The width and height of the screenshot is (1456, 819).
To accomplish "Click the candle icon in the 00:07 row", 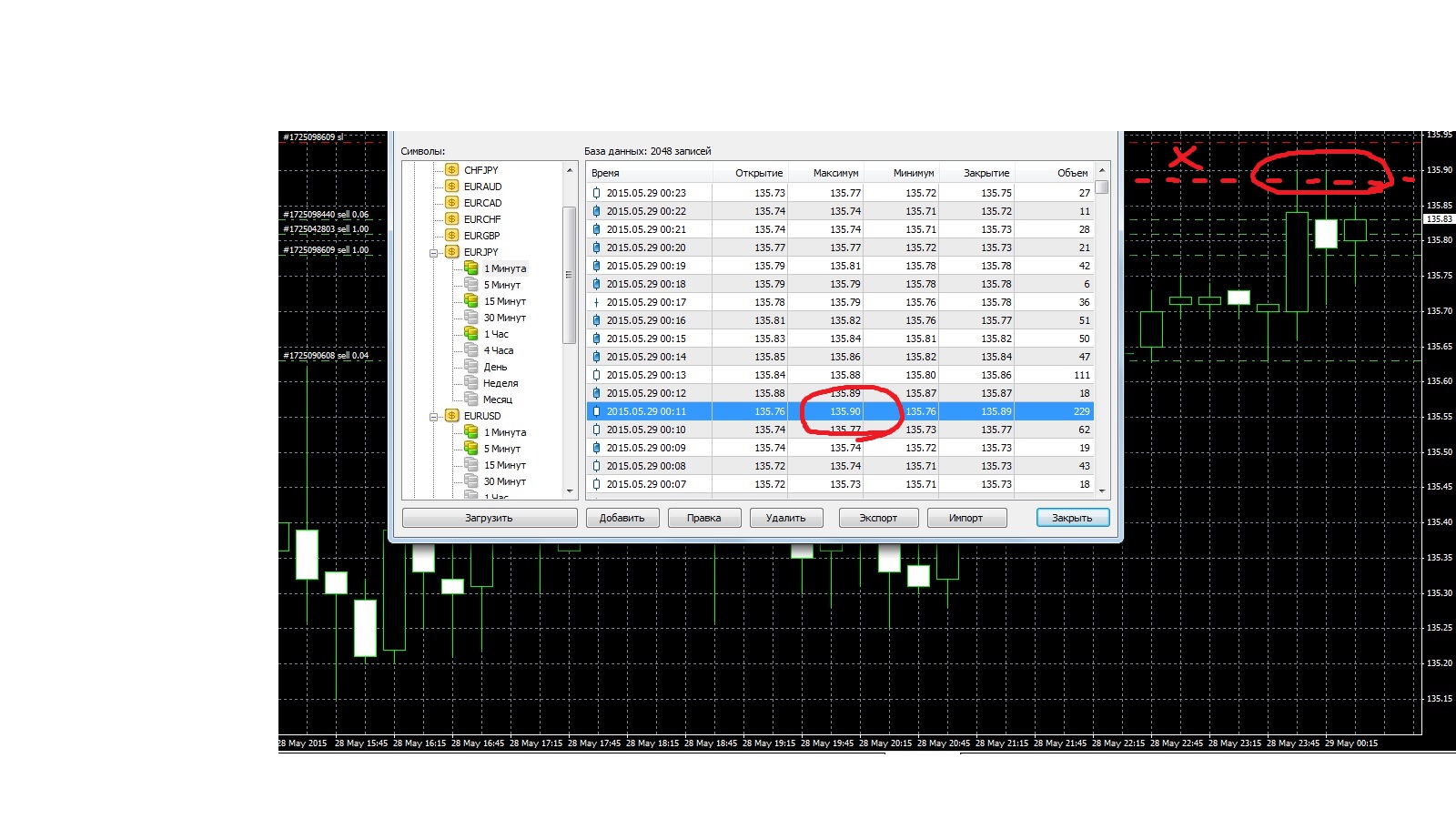I will pyautogui.click(x=596, y=484).
